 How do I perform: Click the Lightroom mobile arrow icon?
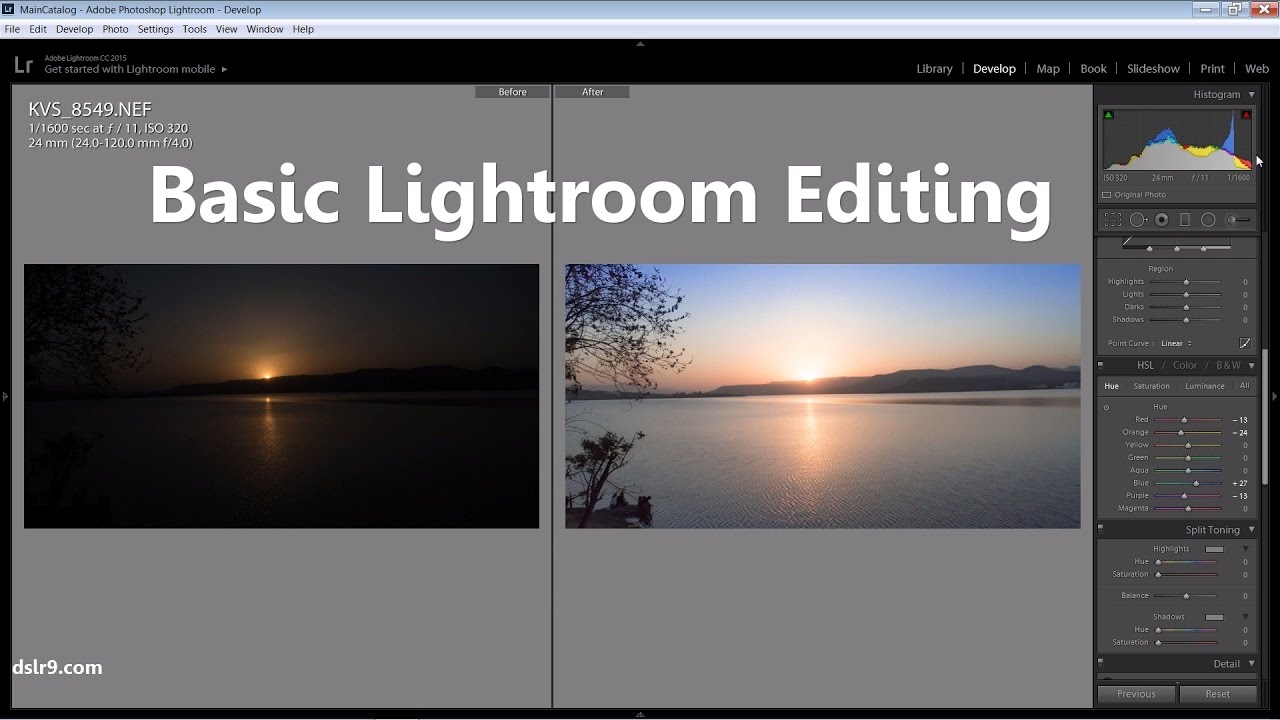pos(224,70)
